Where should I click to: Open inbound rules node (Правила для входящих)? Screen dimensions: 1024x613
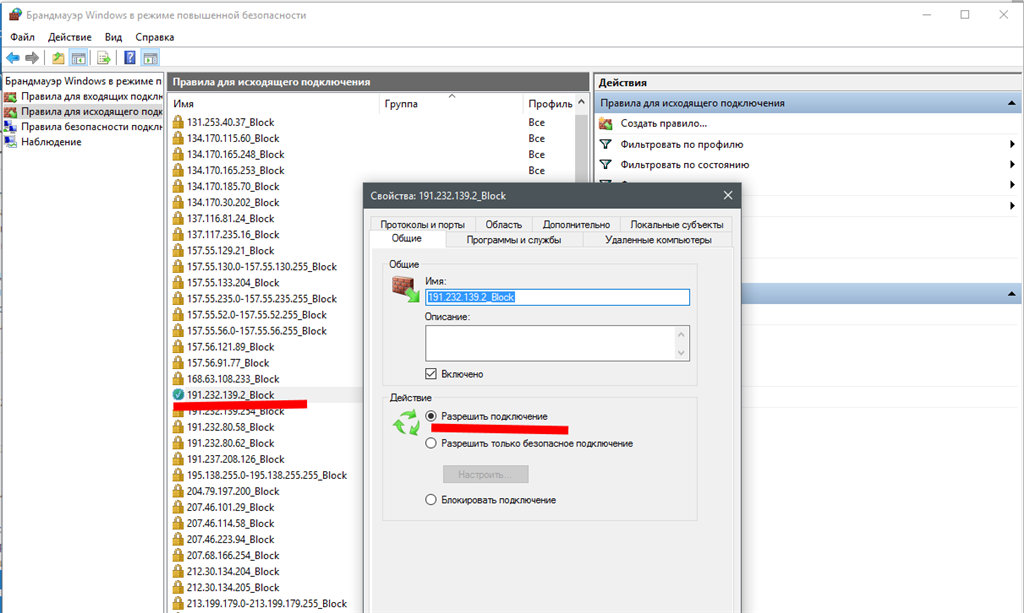[91, 96]
